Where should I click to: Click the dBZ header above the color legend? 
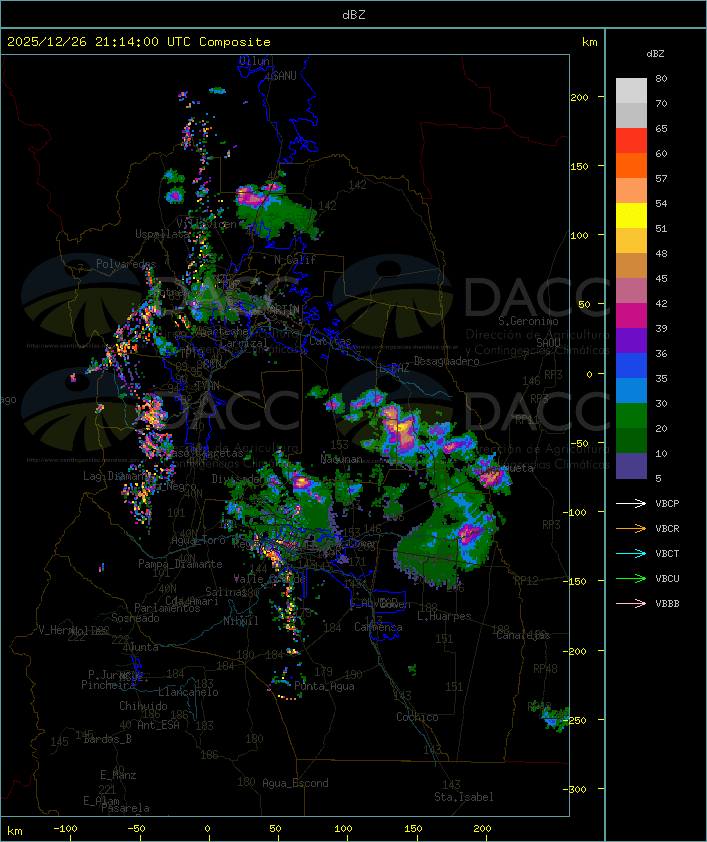[655, 54]
